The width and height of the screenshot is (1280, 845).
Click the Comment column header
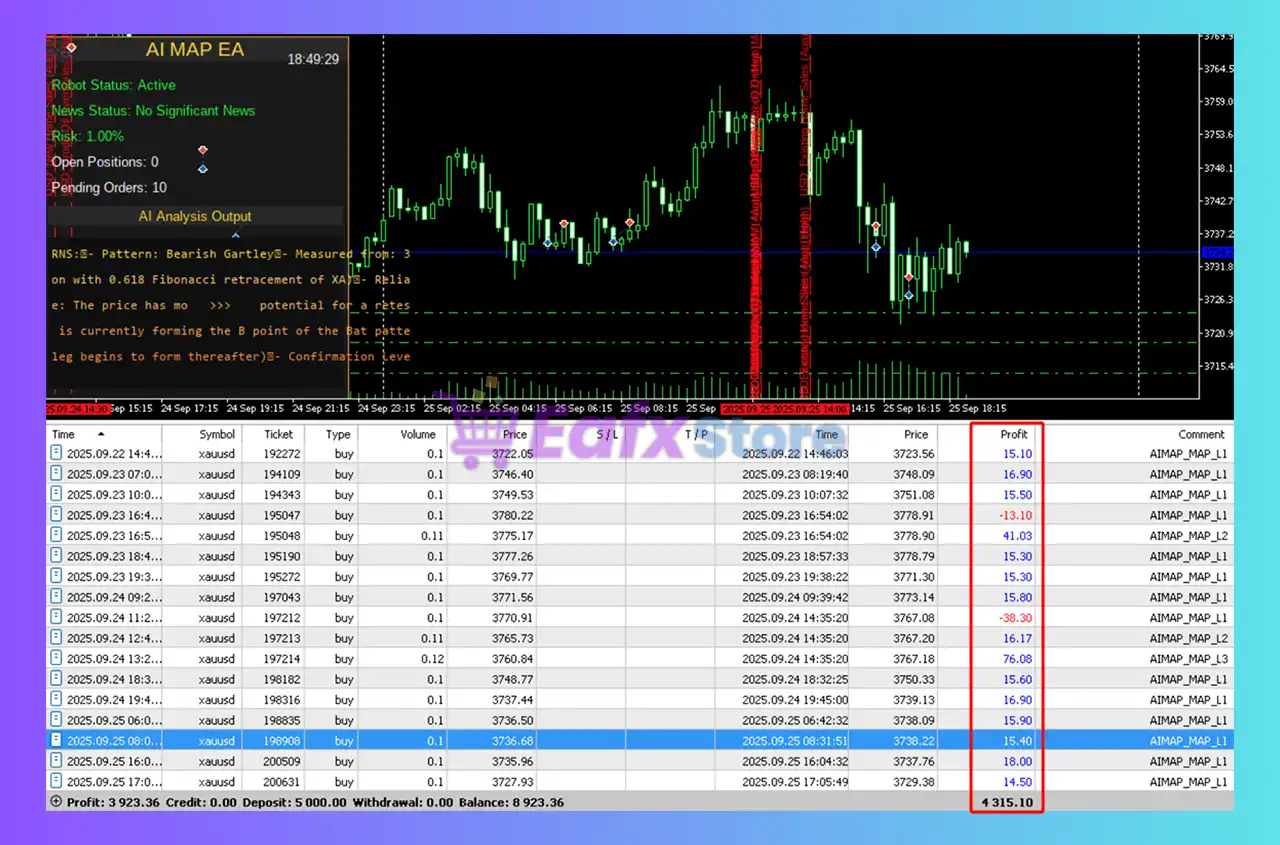[1200, 434]
